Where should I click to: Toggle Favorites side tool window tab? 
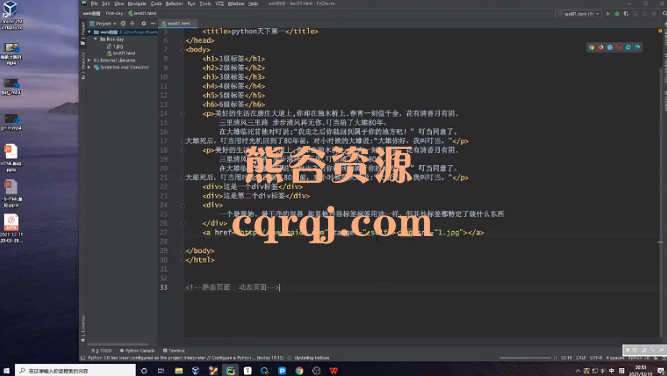[83, 328]
